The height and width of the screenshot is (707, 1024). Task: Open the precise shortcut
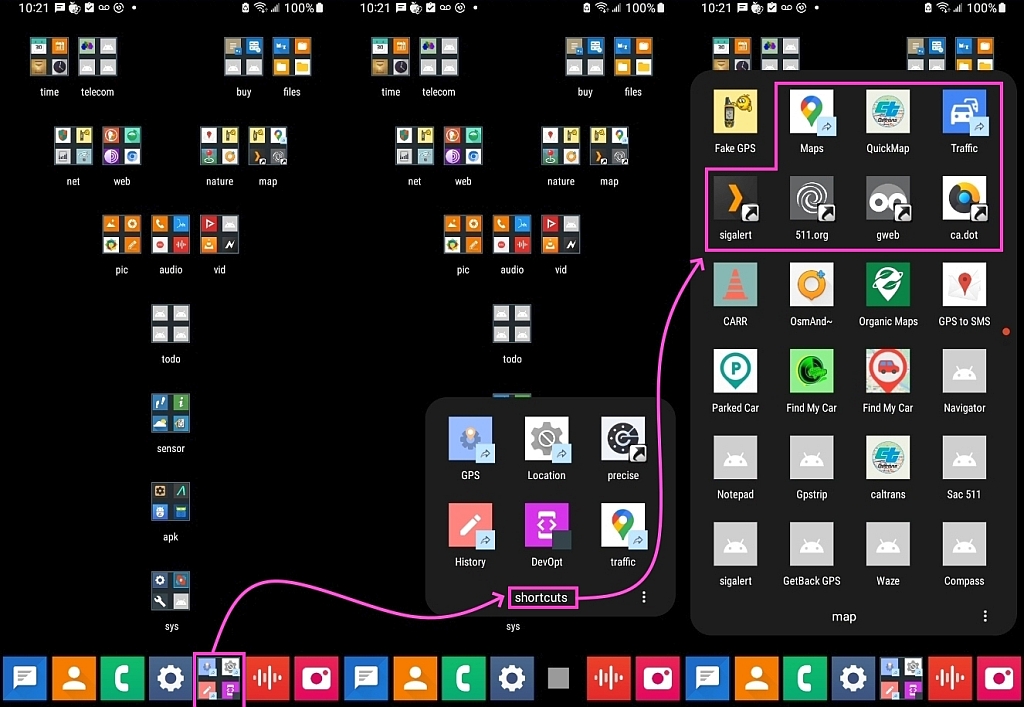[623, 439]
